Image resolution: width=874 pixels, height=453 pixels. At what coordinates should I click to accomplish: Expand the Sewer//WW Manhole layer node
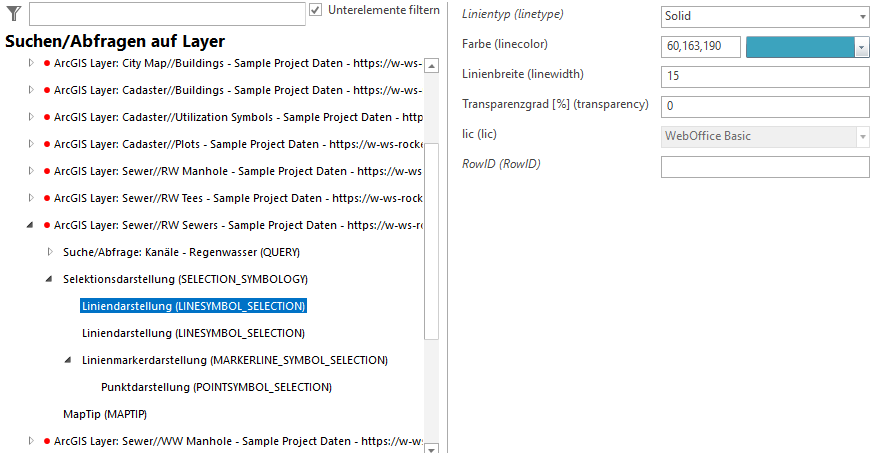31,441
